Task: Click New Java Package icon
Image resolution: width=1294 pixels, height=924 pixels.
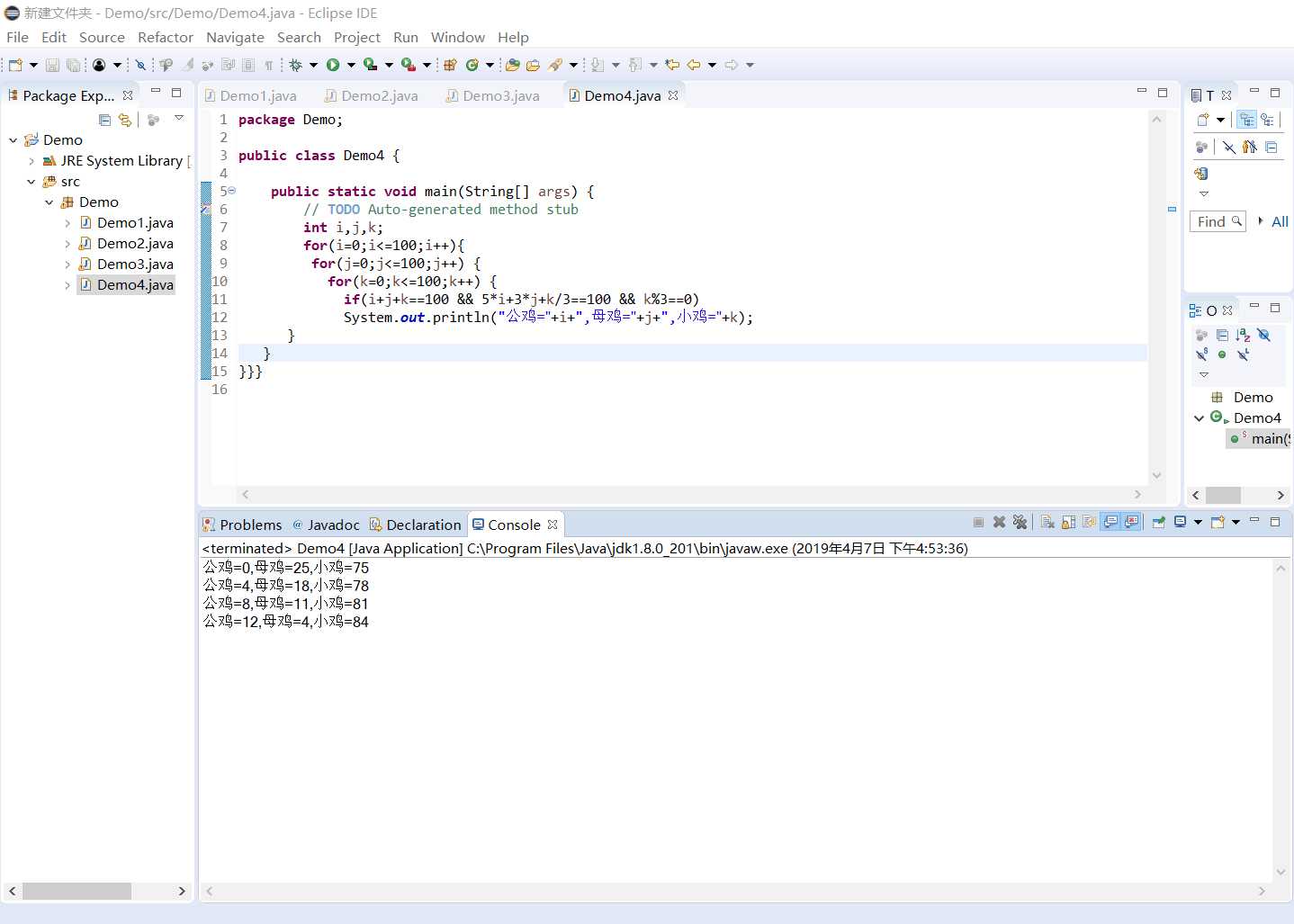Action: click(450, 65)
